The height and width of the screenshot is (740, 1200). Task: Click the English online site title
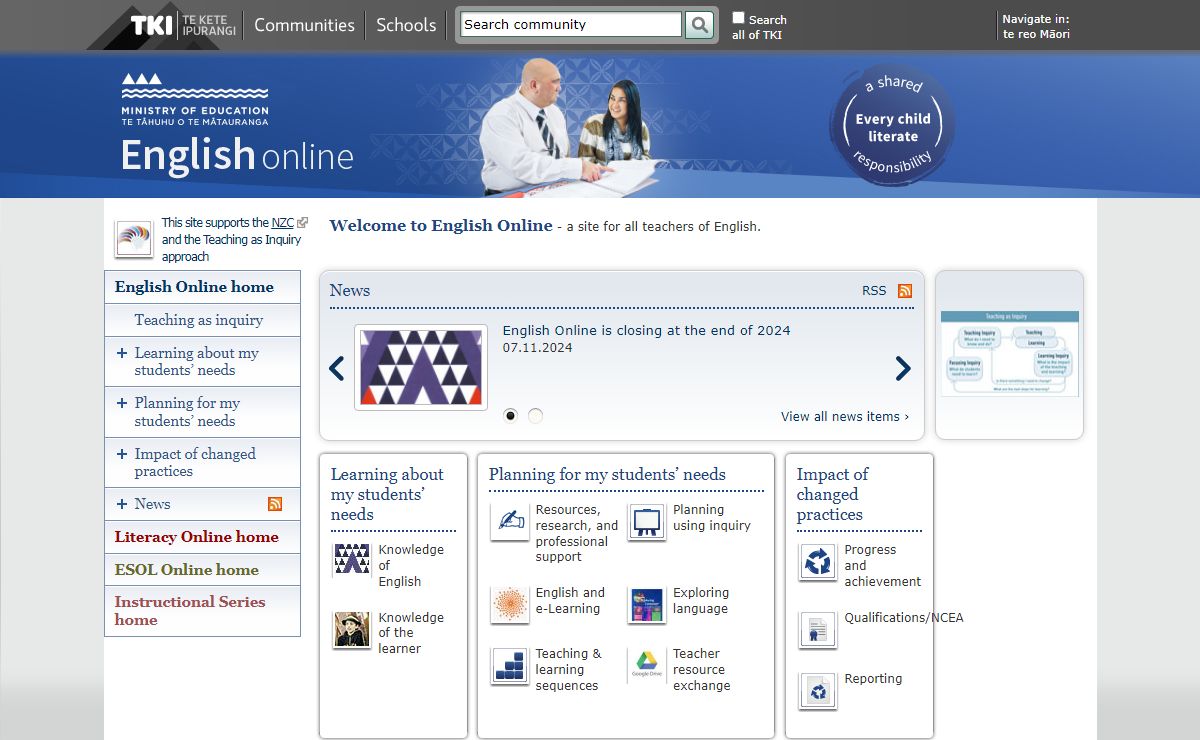tap(237, 155)
